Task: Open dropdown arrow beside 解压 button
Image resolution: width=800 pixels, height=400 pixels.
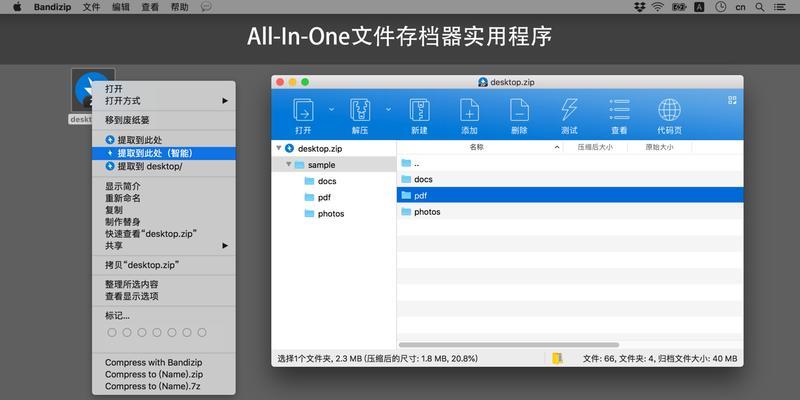Action: tap(388, 109)
